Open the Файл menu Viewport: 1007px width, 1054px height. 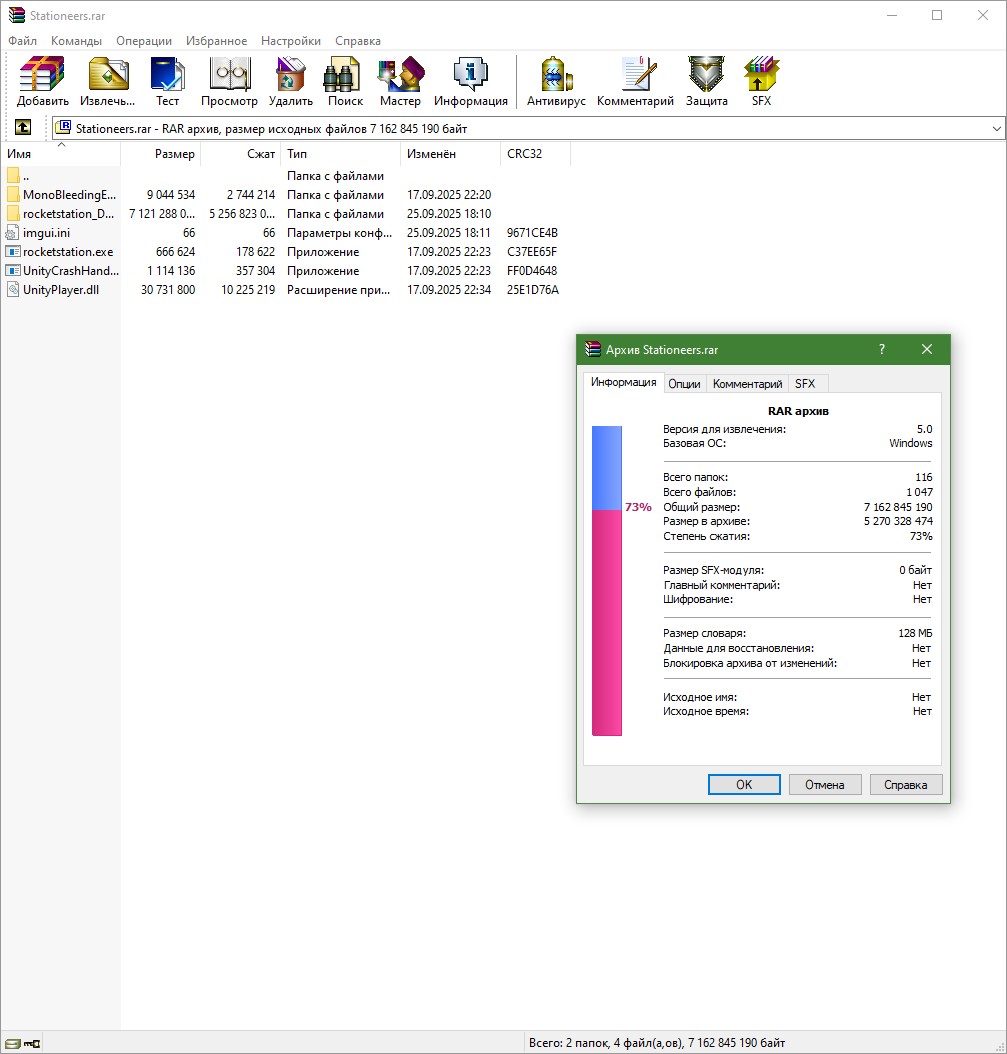point(22,41)
